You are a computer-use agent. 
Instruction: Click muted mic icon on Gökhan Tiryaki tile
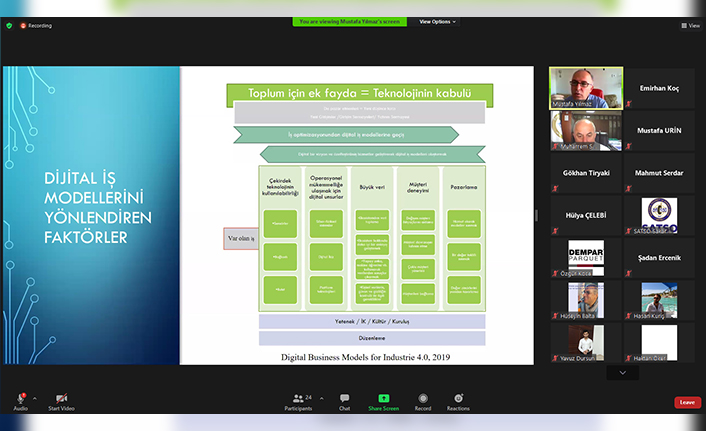pyautogui.click(x=555, y=189)
